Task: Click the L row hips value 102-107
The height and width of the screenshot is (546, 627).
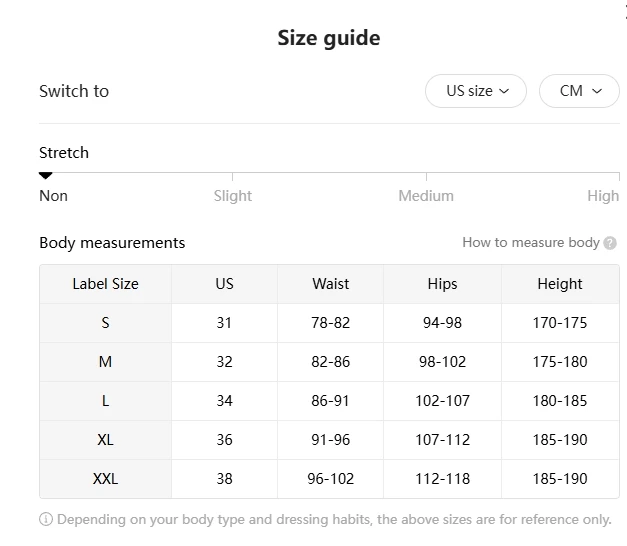Action: [442, 401]
